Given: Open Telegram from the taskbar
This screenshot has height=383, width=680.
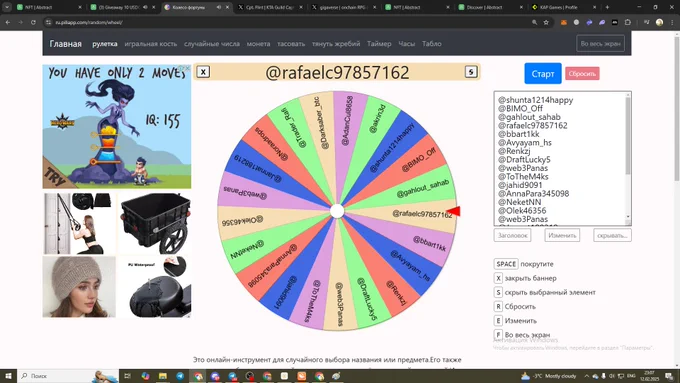Looking at the screenshot, I should 180,376.
